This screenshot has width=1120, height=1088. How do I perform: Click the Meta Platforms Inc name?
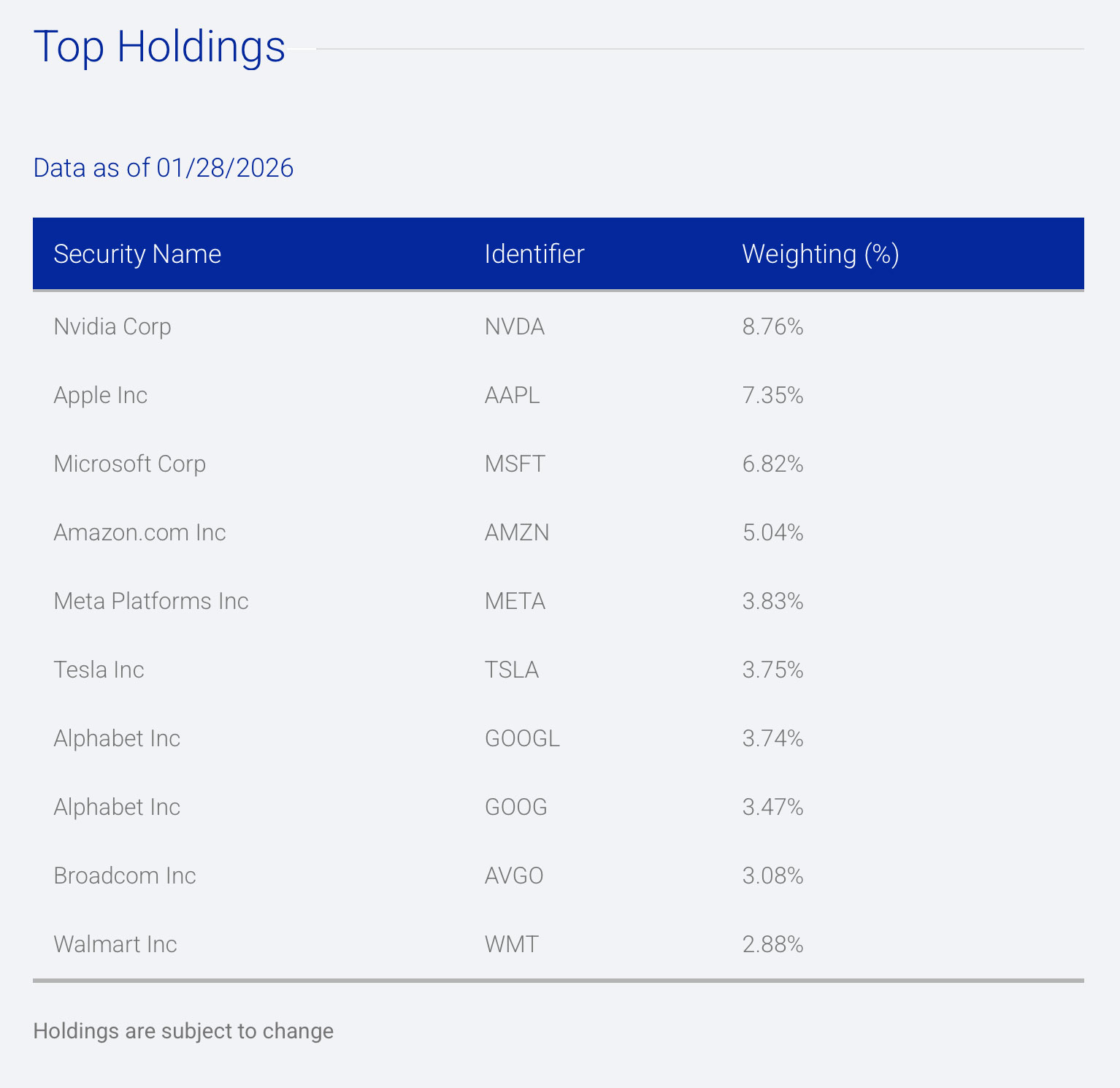click(x=151, y=601)
